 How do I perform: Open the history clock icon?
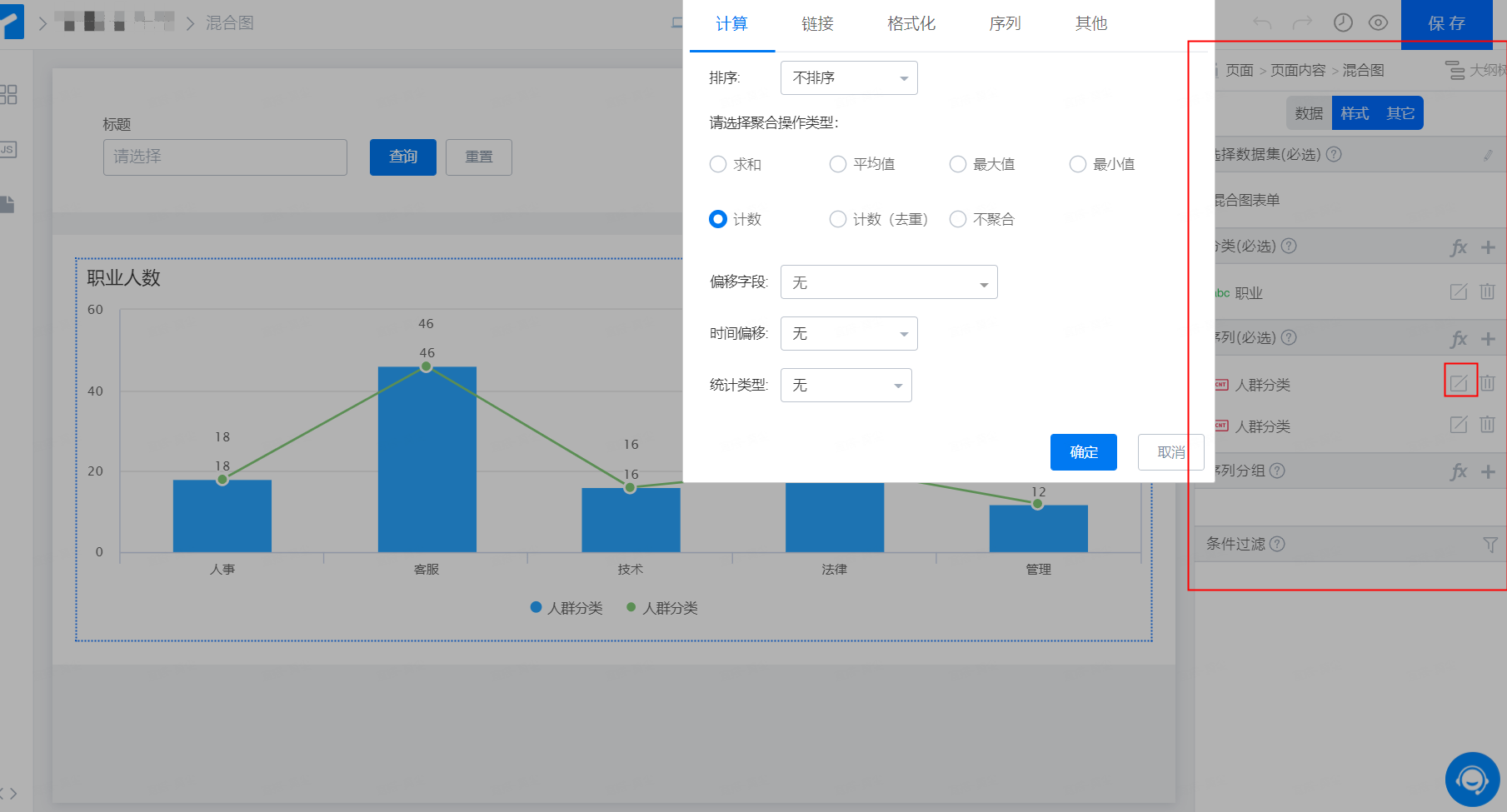coord(1343,22)
